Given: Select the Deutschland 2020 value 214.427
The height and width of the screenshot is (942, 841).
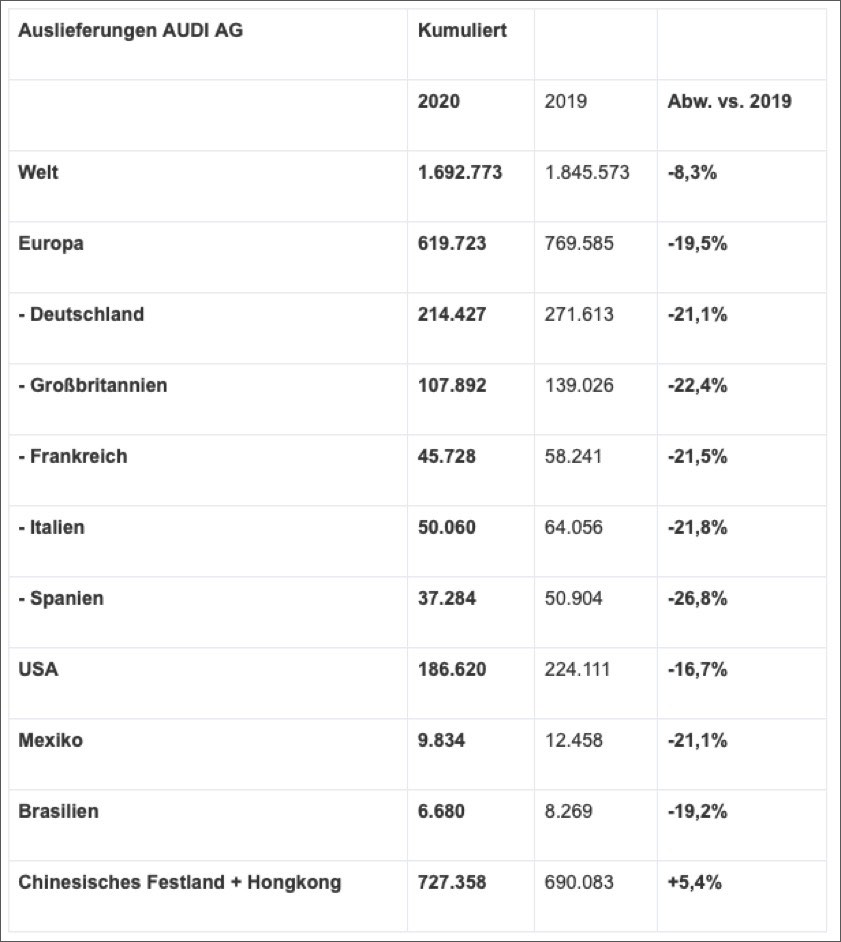Looking at the screenshot, I should coord(452,314).
